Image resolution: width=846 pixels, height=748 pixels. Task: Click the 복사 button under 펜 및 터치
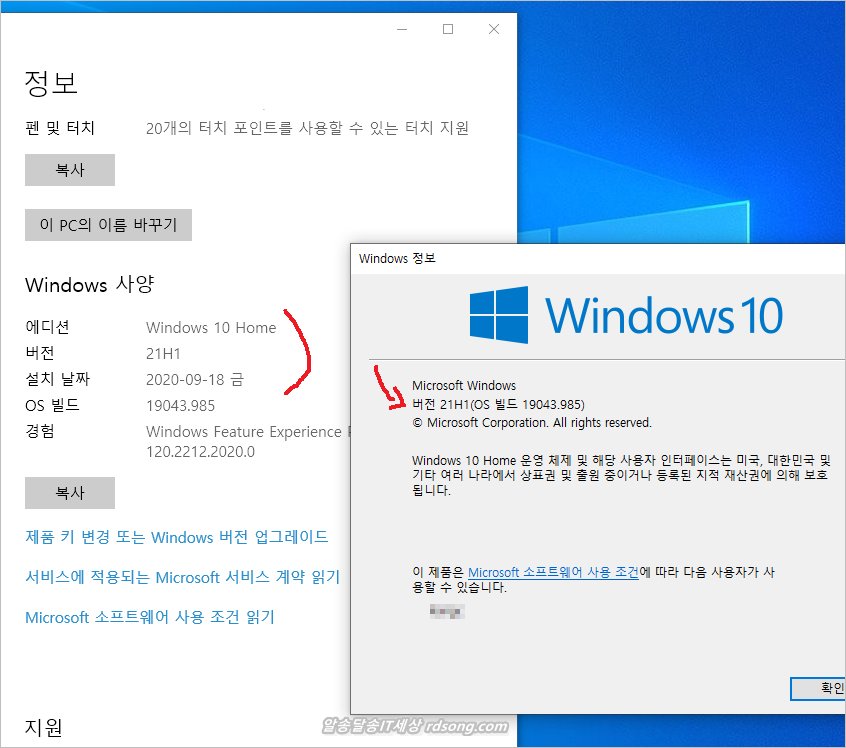[x=70, y=170]
